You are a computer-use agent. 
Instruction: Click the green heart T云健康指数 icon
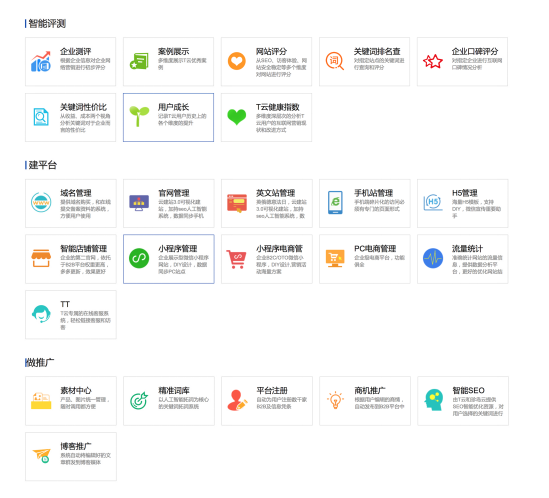coord(237,117)
